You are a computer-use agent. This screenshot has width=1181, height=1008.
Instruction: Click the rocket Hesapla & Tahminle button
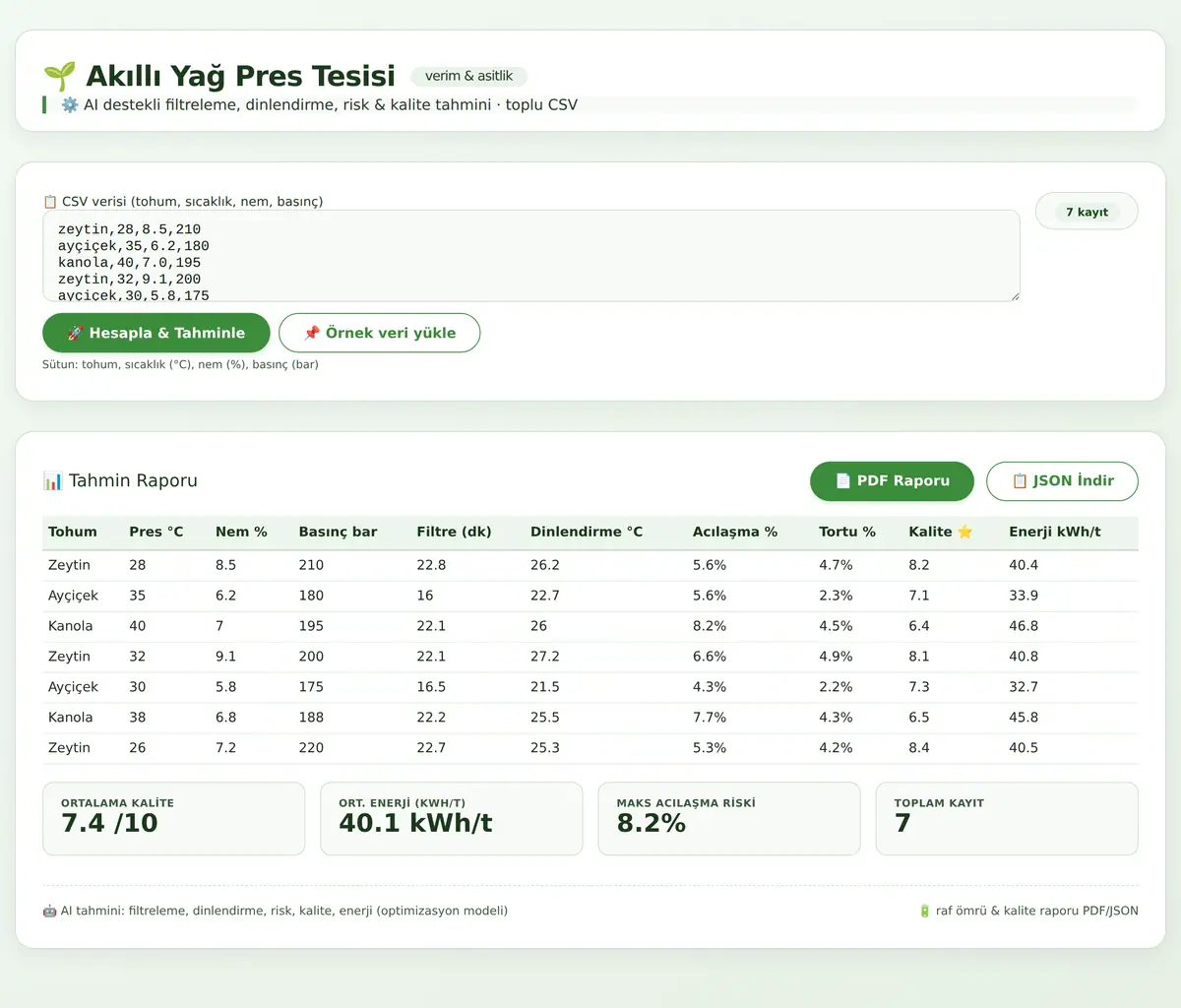(156, 333)
